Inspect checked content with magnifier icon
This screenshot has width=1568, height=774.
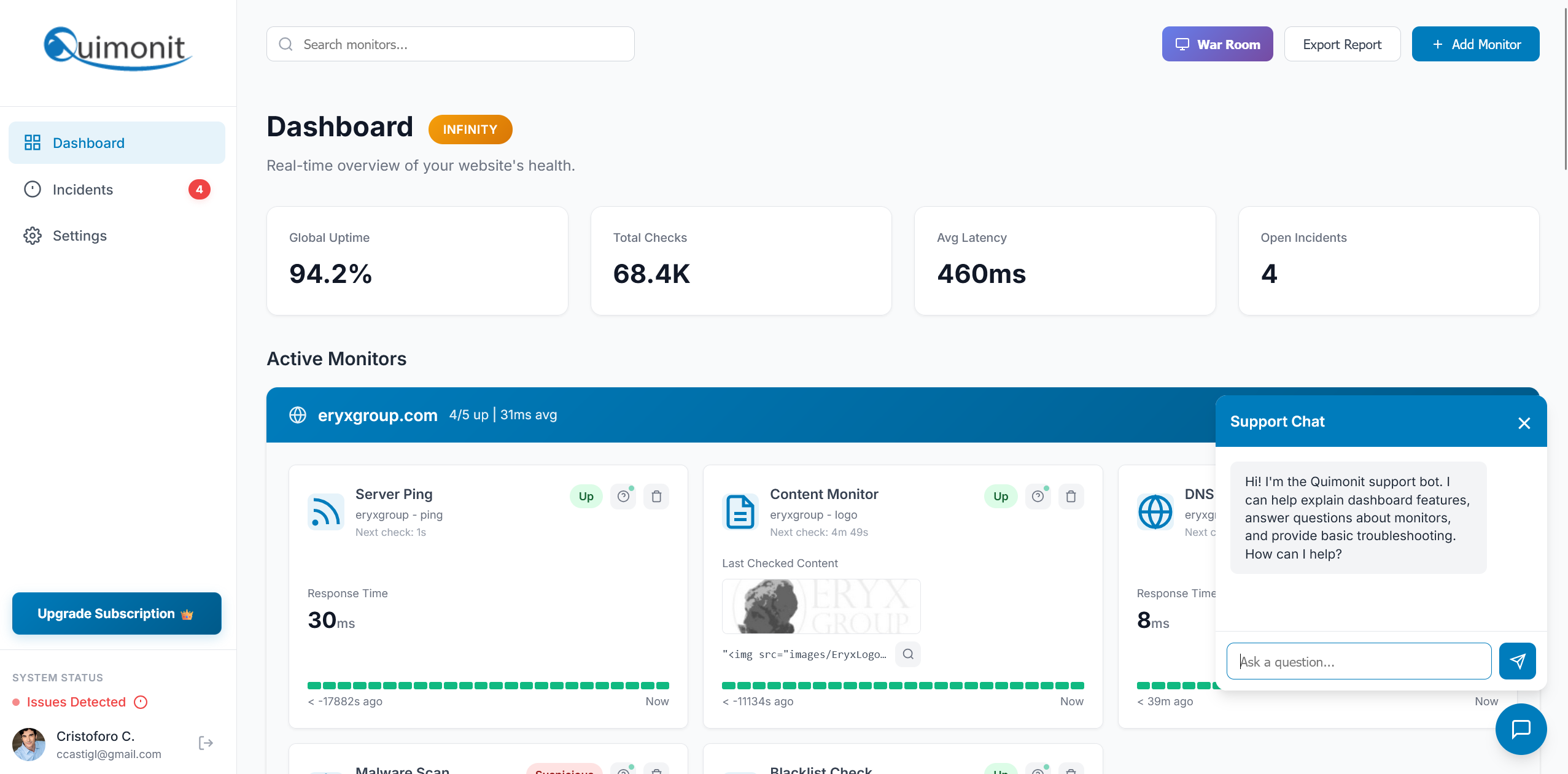(908, 654)
